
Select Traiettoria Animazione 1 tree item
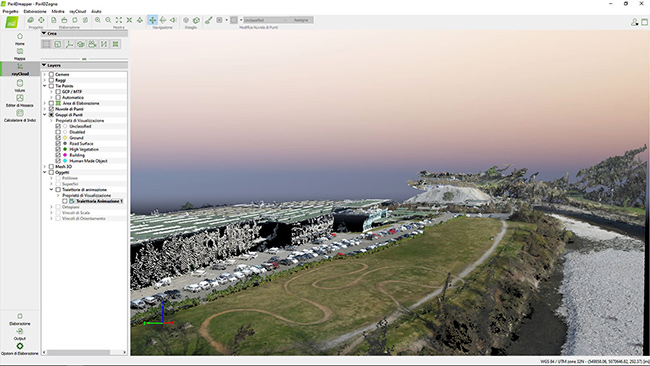point(99,201)
